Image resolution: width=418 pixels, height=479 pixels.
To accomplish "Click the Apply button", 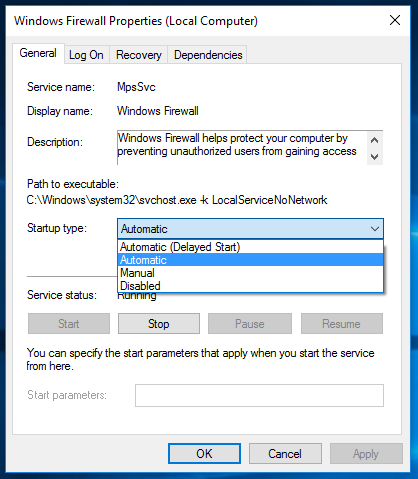I will click(366, 453).
